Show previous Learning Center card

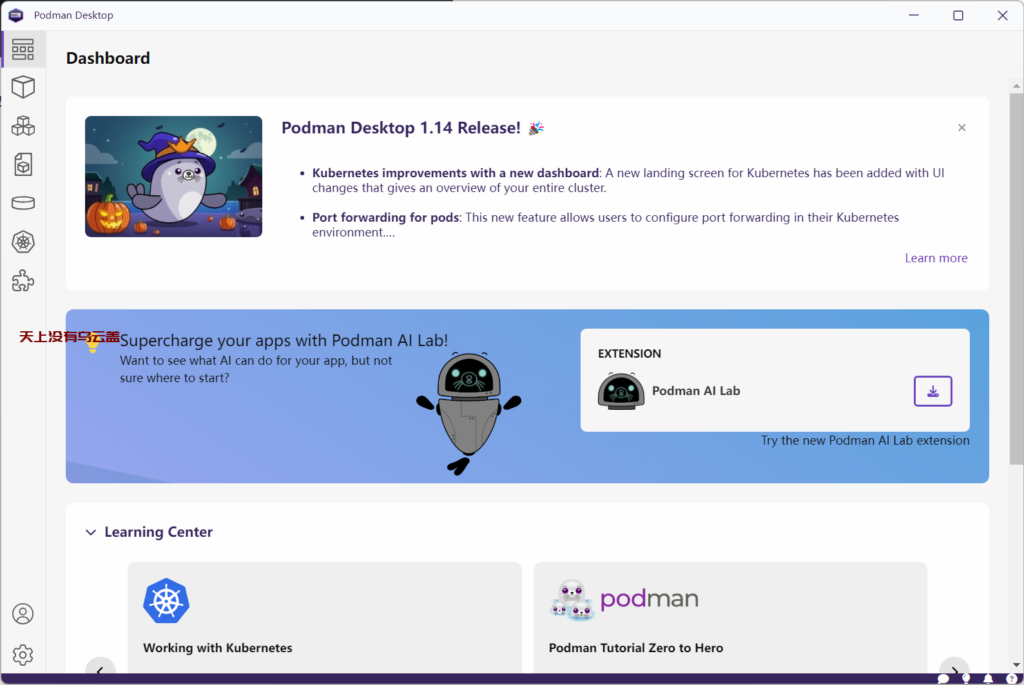[101, 667]
